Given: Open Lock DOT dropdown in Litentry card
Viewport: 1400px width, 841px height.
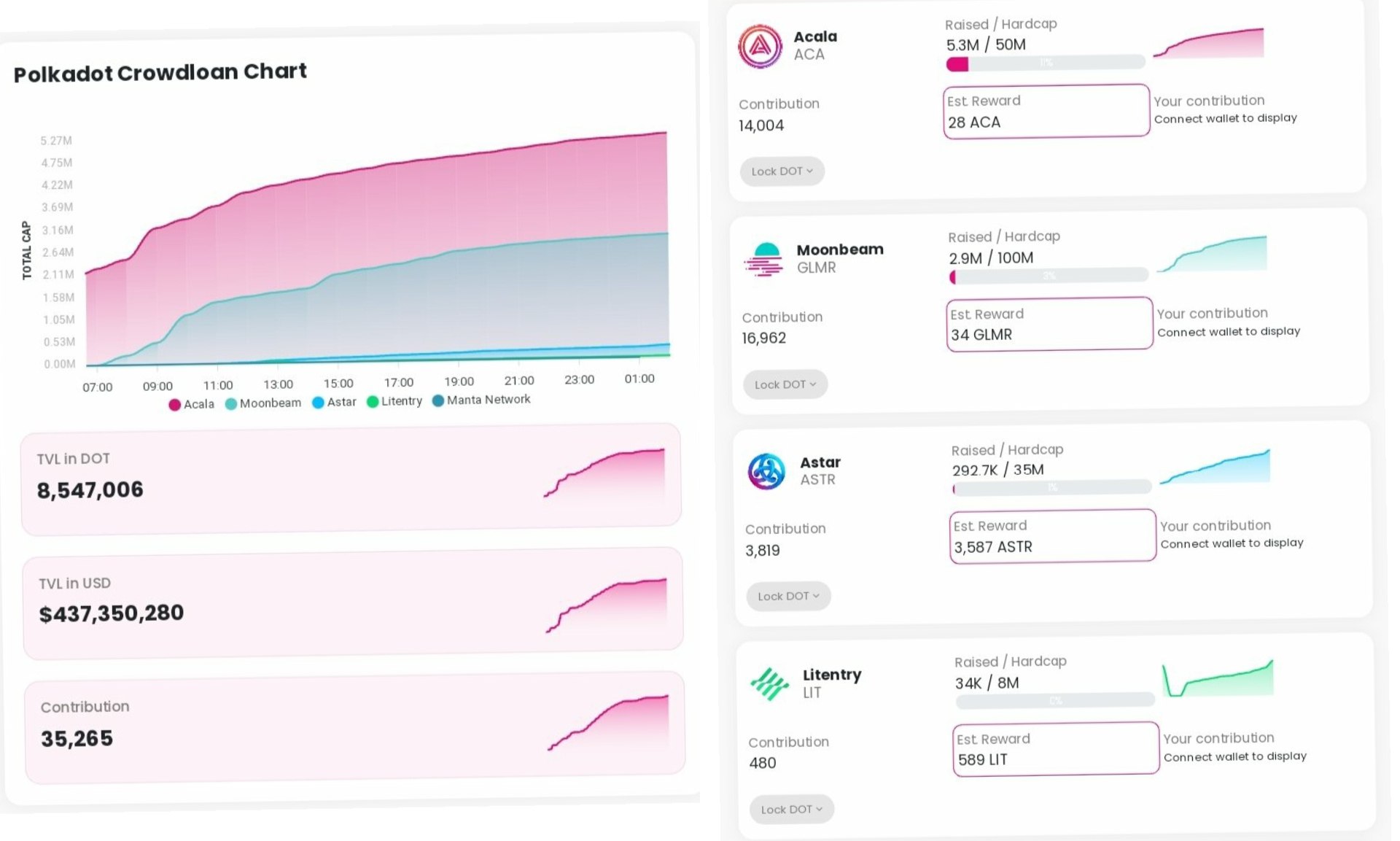Looking at the screenshot, I should [x=791, y=809].
